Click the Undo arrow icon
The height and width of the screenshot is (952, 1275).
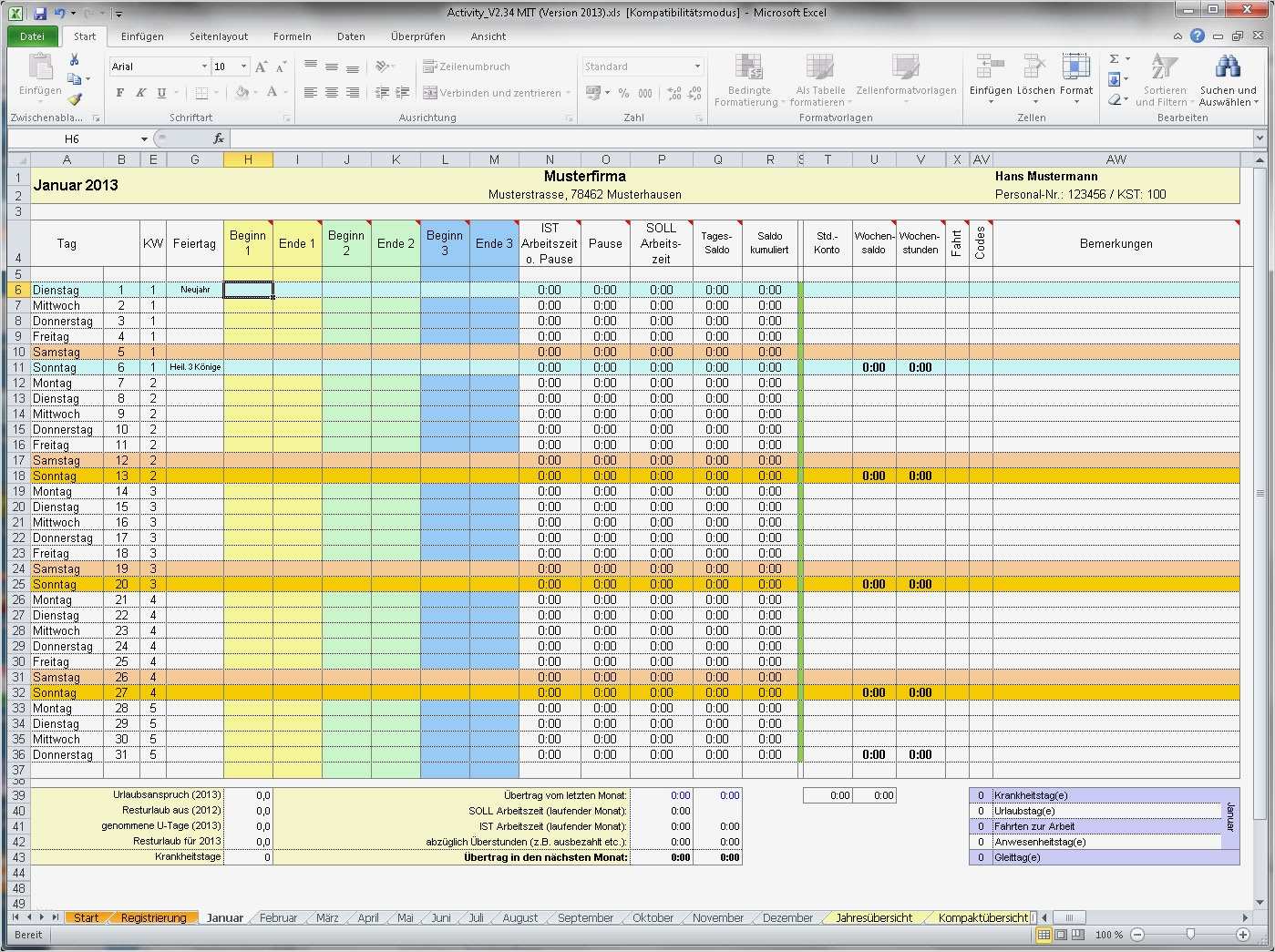point(60,13)
